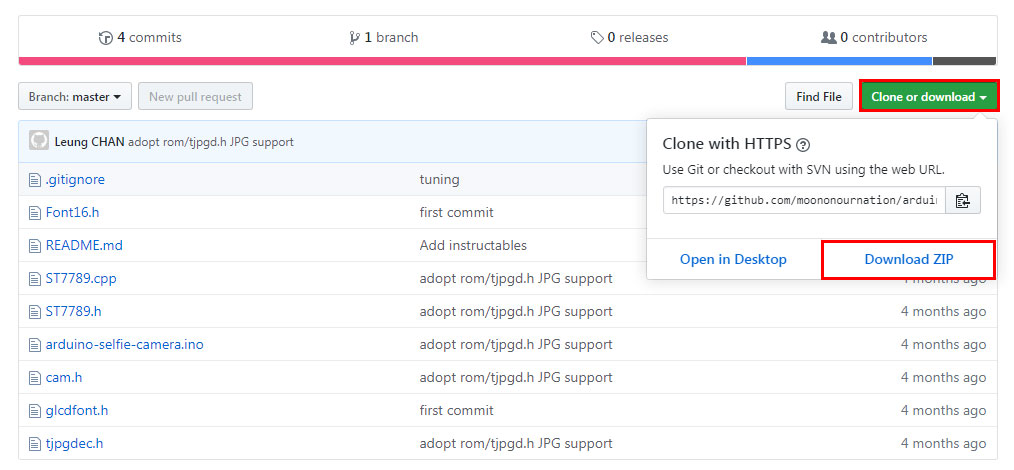The height and width of the screenshot is (470, 1014).
Task: Collapse the Clone or download dropdown
Action: pyautogui.click(x=929, y=97)
